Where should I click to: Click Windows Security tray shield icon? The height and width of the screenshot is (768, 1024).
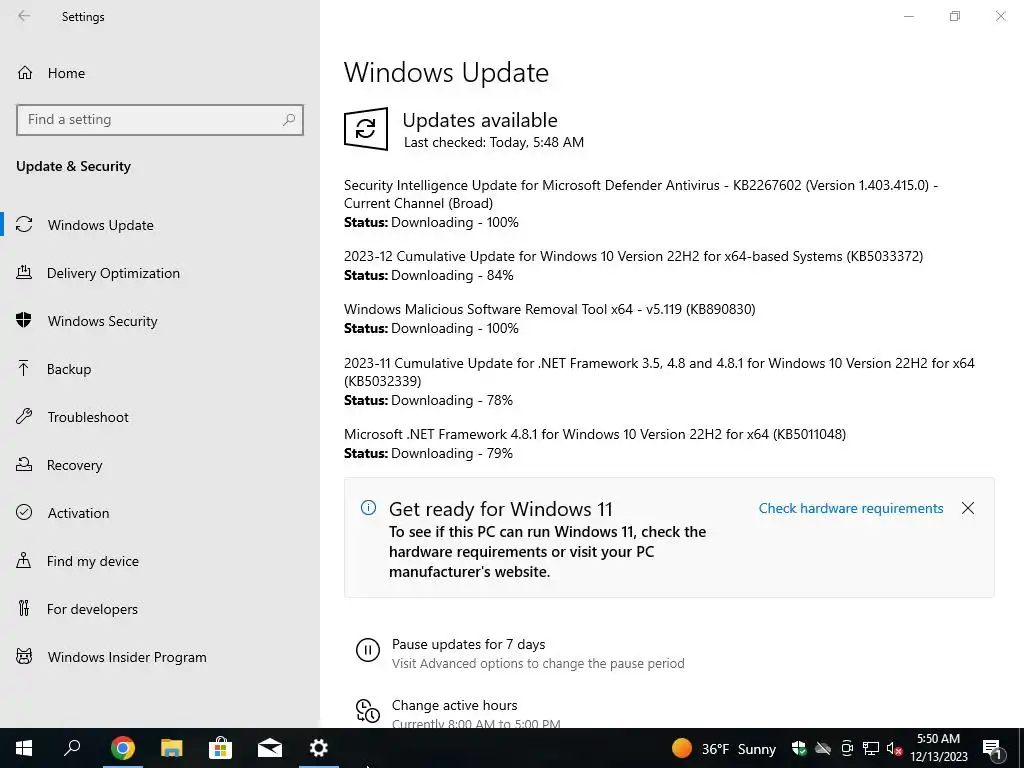click(799, 748)
